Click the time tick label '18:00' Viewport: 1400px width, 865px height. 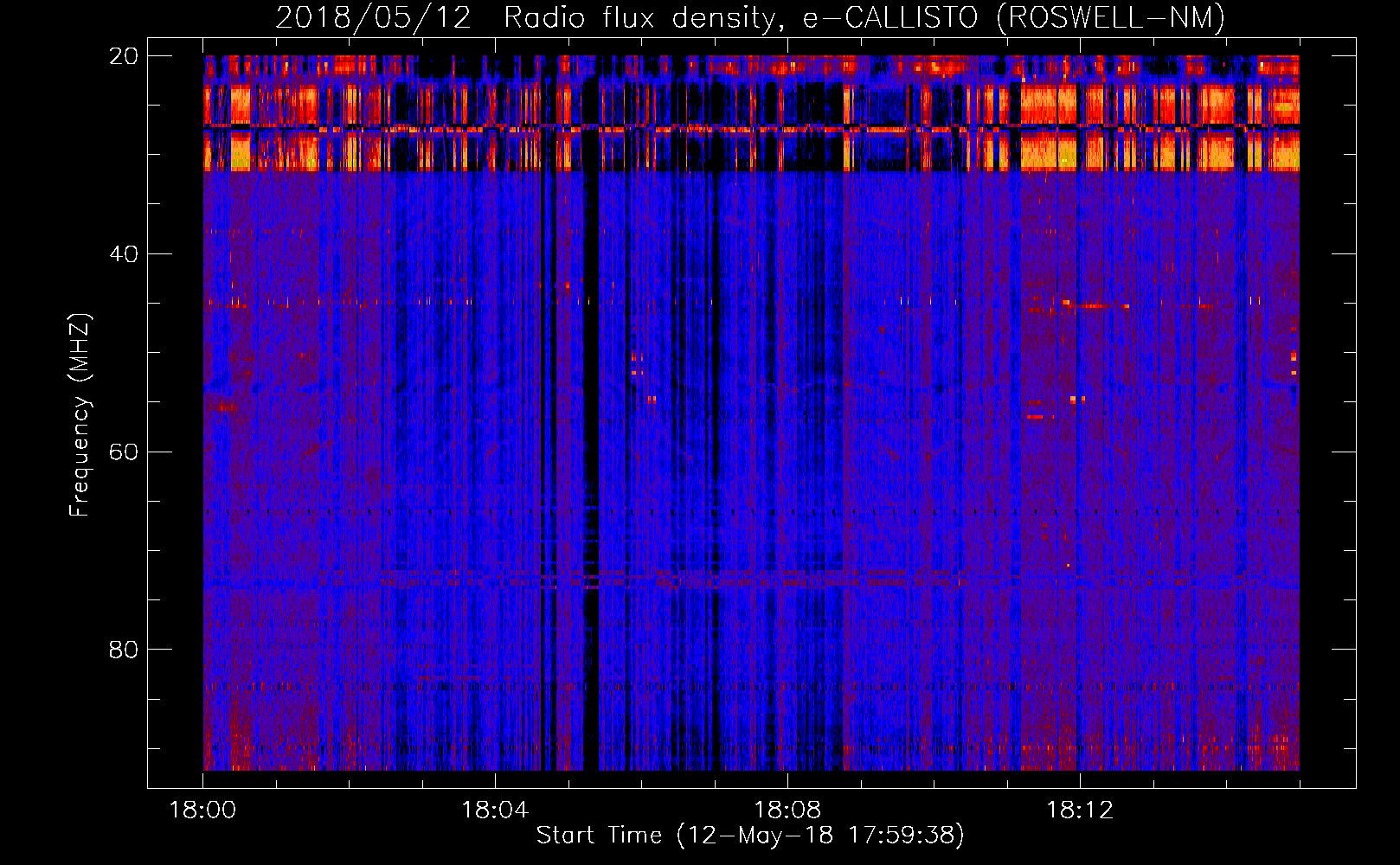click(202, 810)
